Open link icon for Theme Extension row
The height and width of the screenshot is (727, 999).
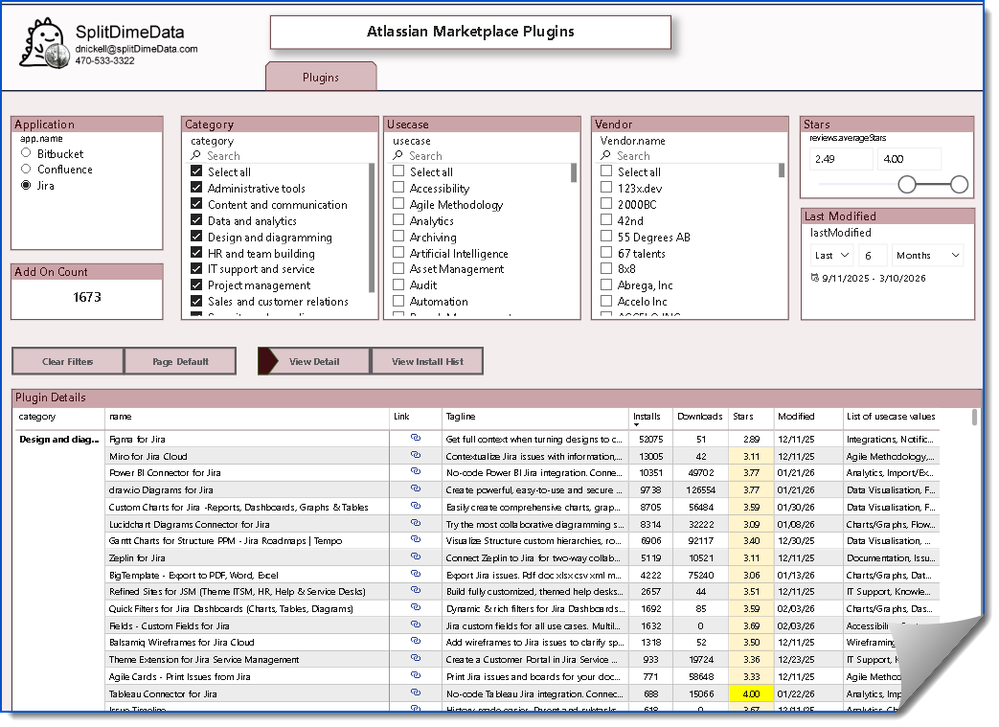(415, 658)
